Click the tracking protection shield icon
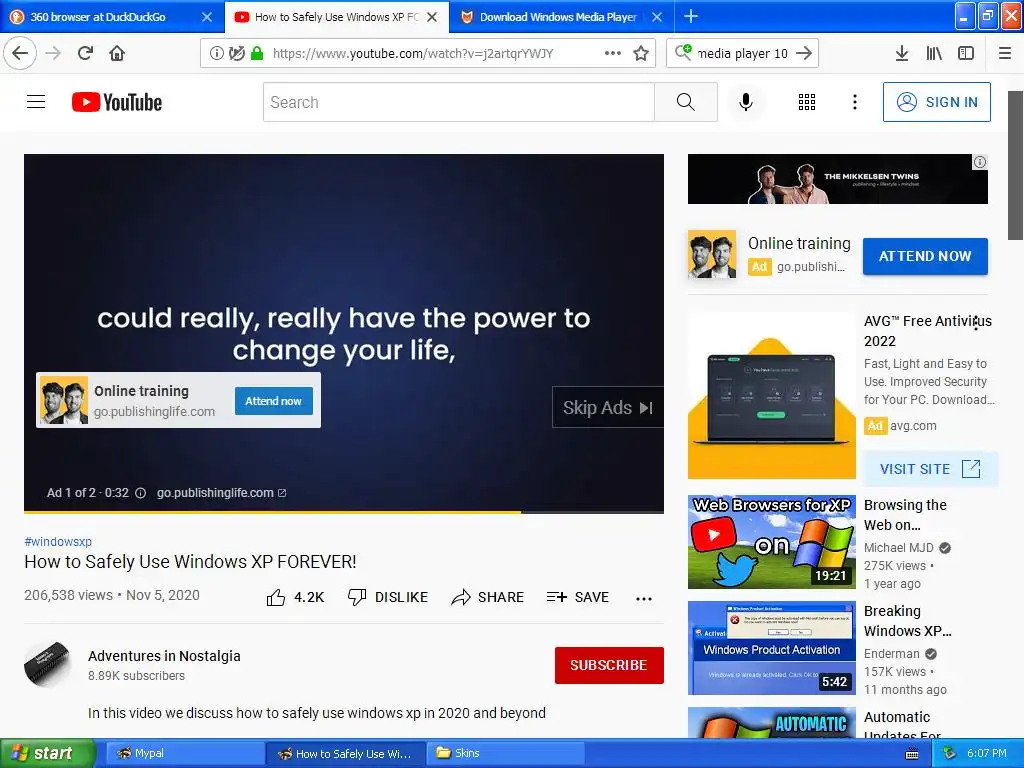The height and width of the screenshot is (768, 1024). (237, 54)
